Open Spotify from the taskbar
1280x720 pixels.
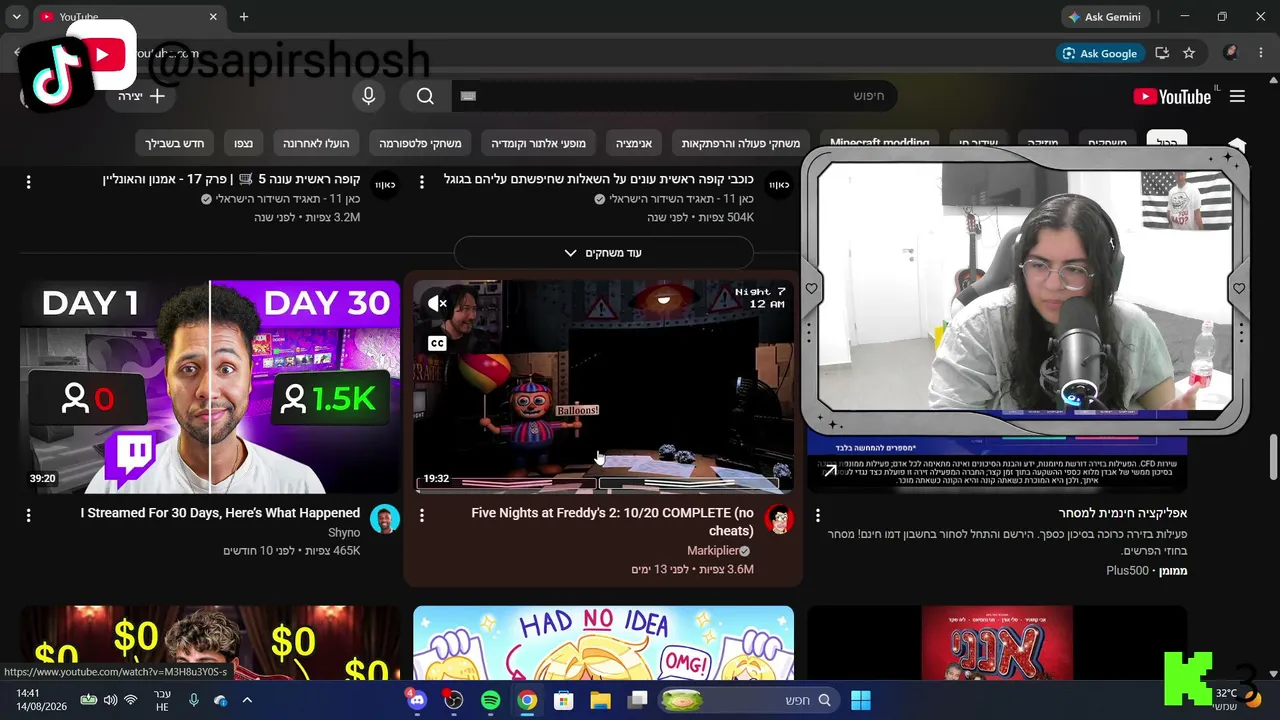(490, 700)
